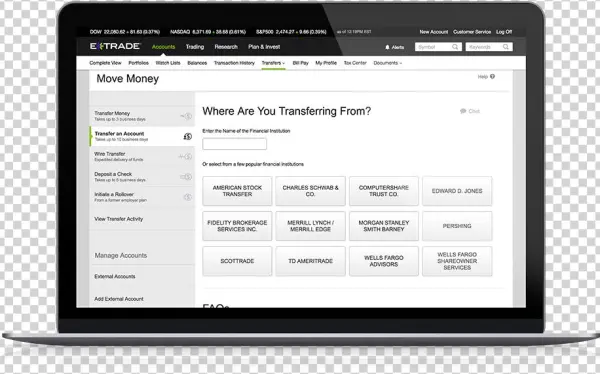This screenshot has width=600, height=374.
Task: Open the Trading top menu
Action: (x=195, y=47)
